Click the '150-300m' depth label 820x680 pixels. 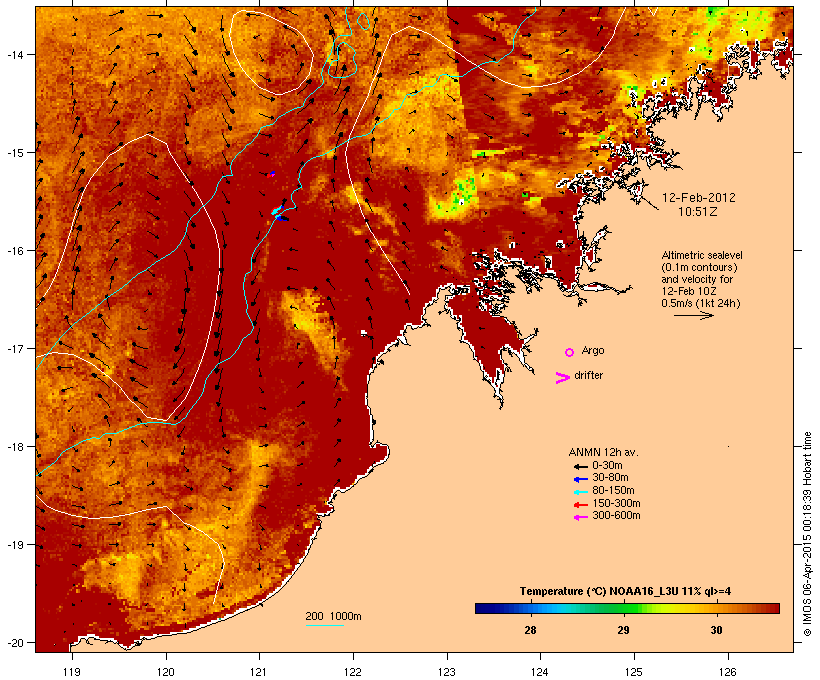(x=616, y=504)
